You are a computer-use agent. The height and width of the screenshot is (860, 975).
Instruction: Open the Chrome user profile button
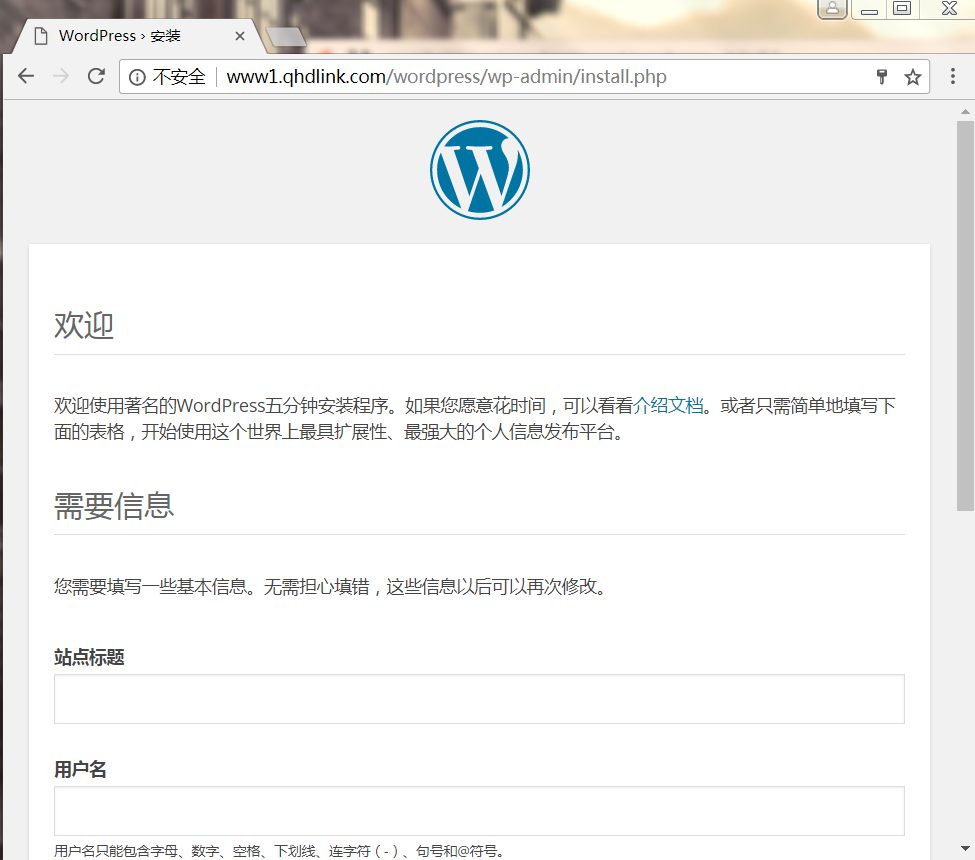832,9
